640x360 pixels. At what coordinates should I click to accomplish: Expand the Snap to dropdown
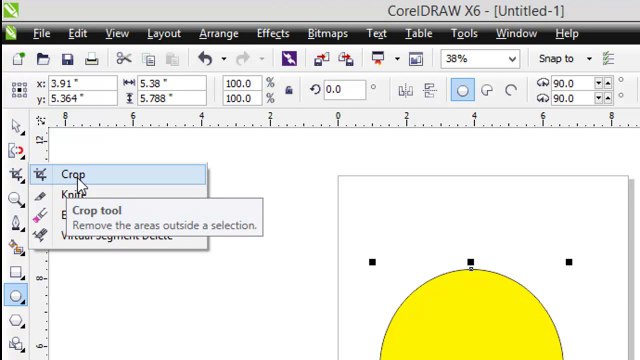tap(589, 59)
